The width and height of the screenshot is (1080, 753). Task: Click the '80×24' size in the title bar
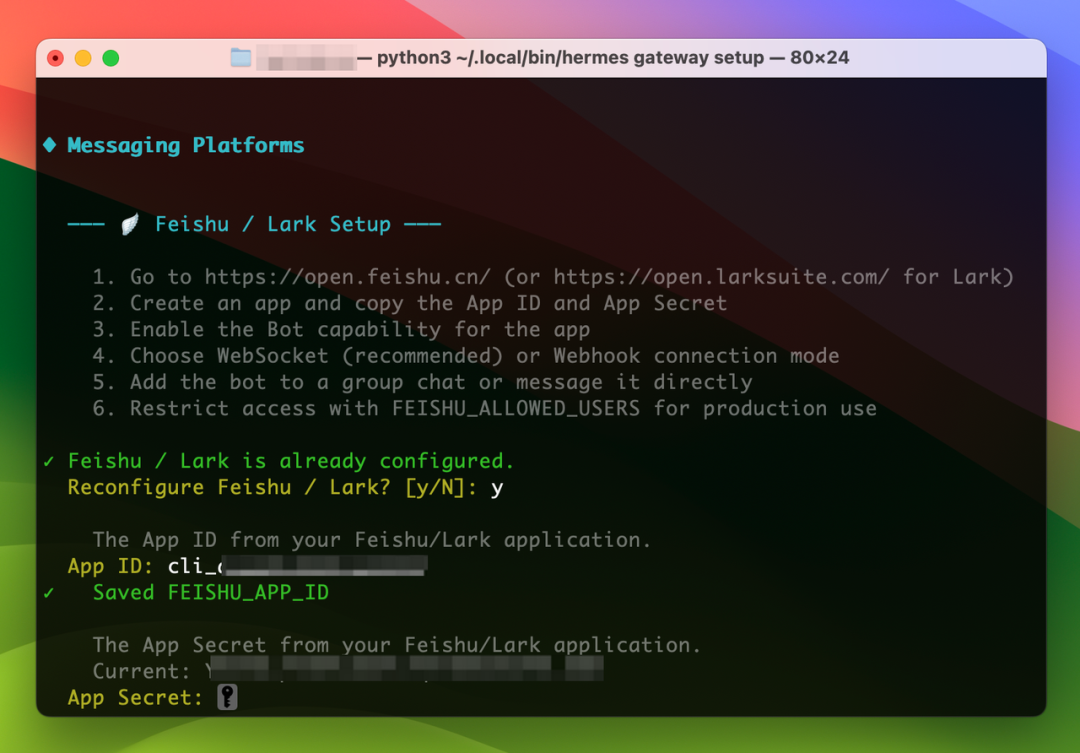820,58
